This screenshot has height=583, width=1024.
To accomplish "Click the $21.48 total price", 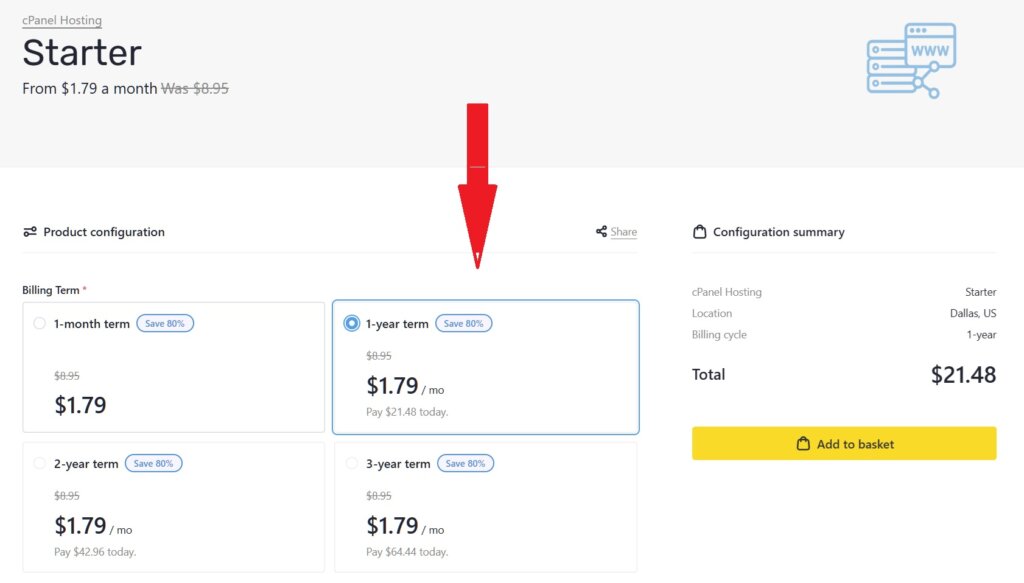I will coord(963,375).
